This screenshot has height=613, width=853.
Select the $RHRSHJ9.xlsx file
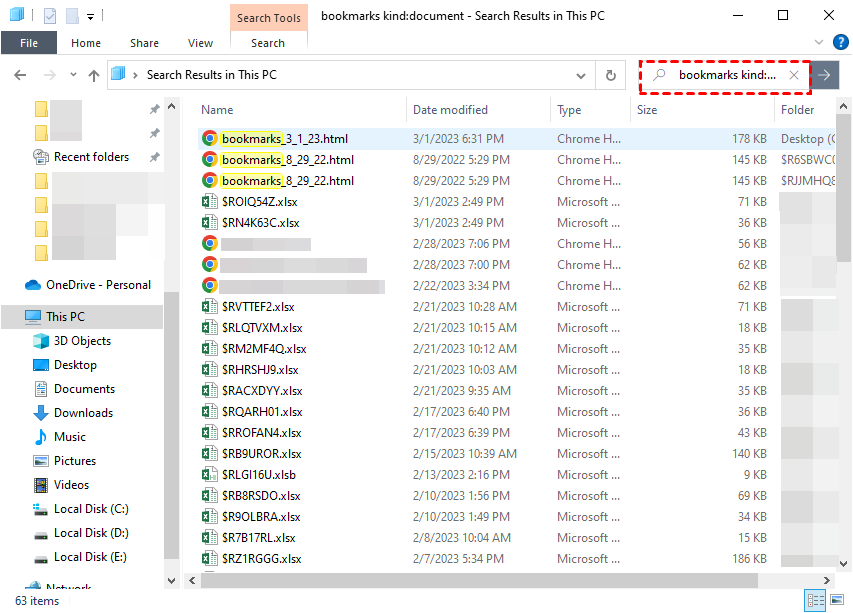point(260,370)
